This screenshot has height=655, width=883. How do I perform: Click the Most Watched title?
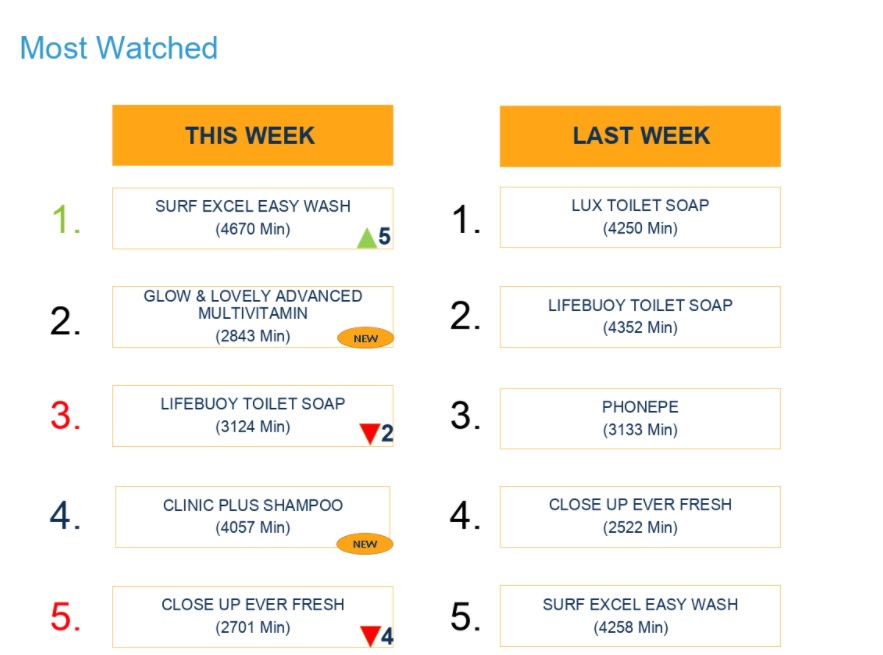click(119, 48)
